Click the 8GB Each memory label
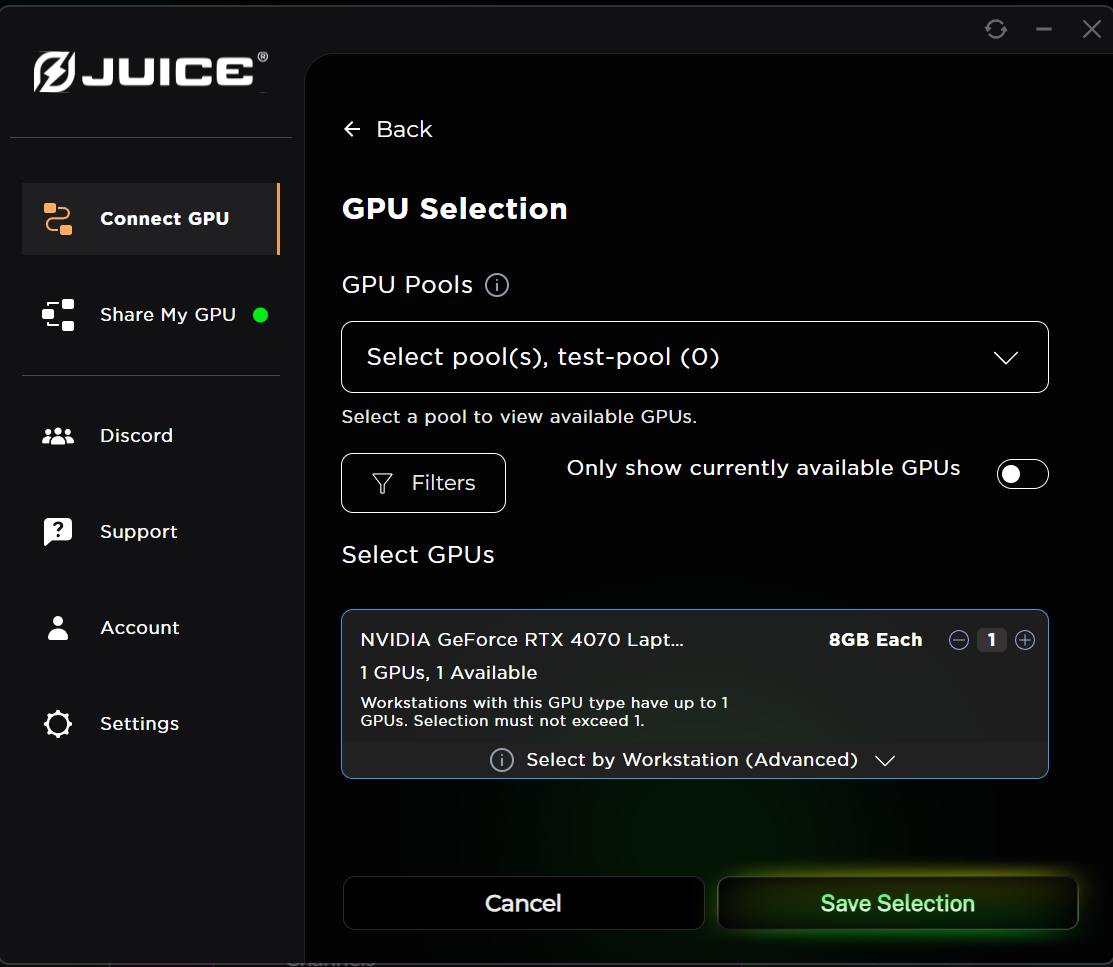The height and width of the screenshot is (967, 1113). (x=875, y=640)
